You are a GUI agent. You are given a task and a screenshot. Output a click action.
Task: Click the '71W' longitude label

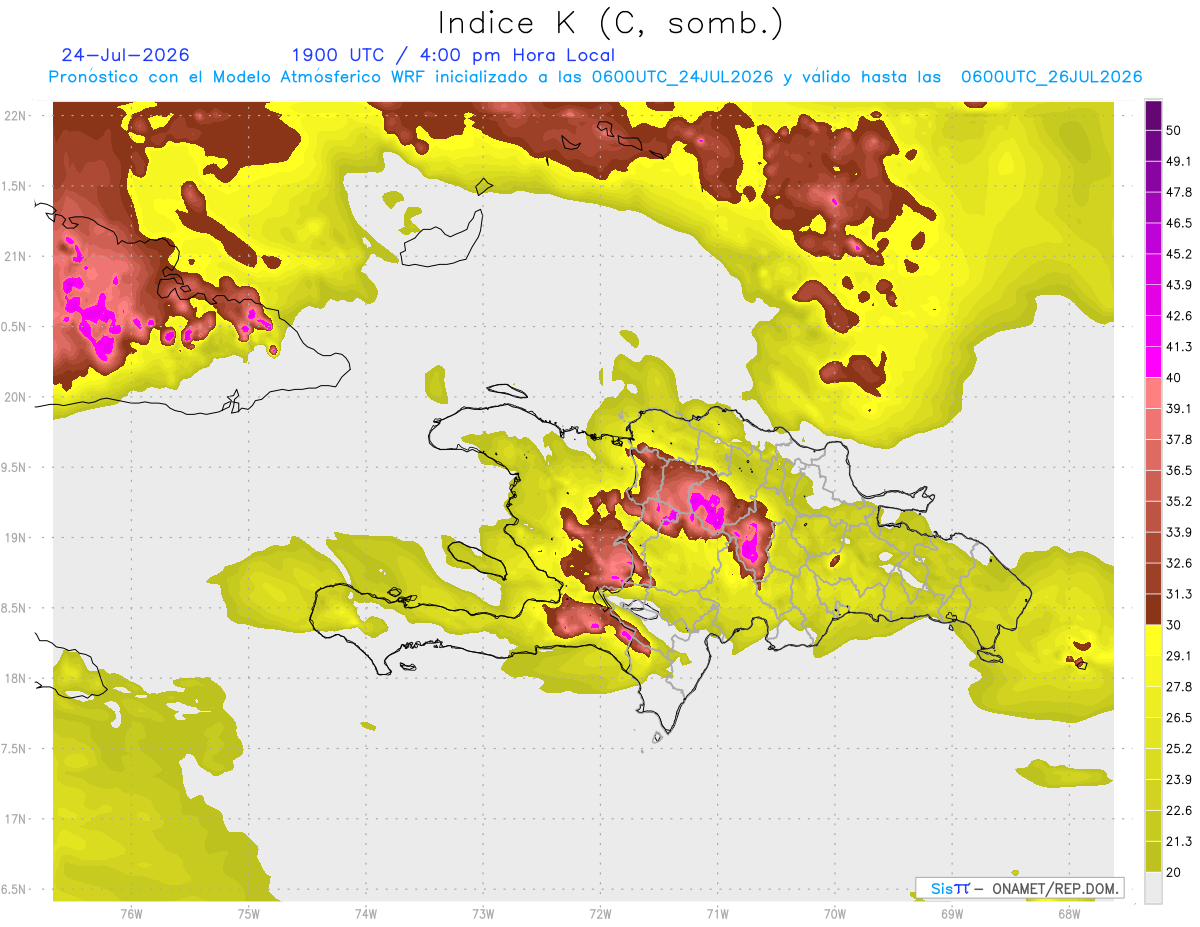click(x=717, y=914)
